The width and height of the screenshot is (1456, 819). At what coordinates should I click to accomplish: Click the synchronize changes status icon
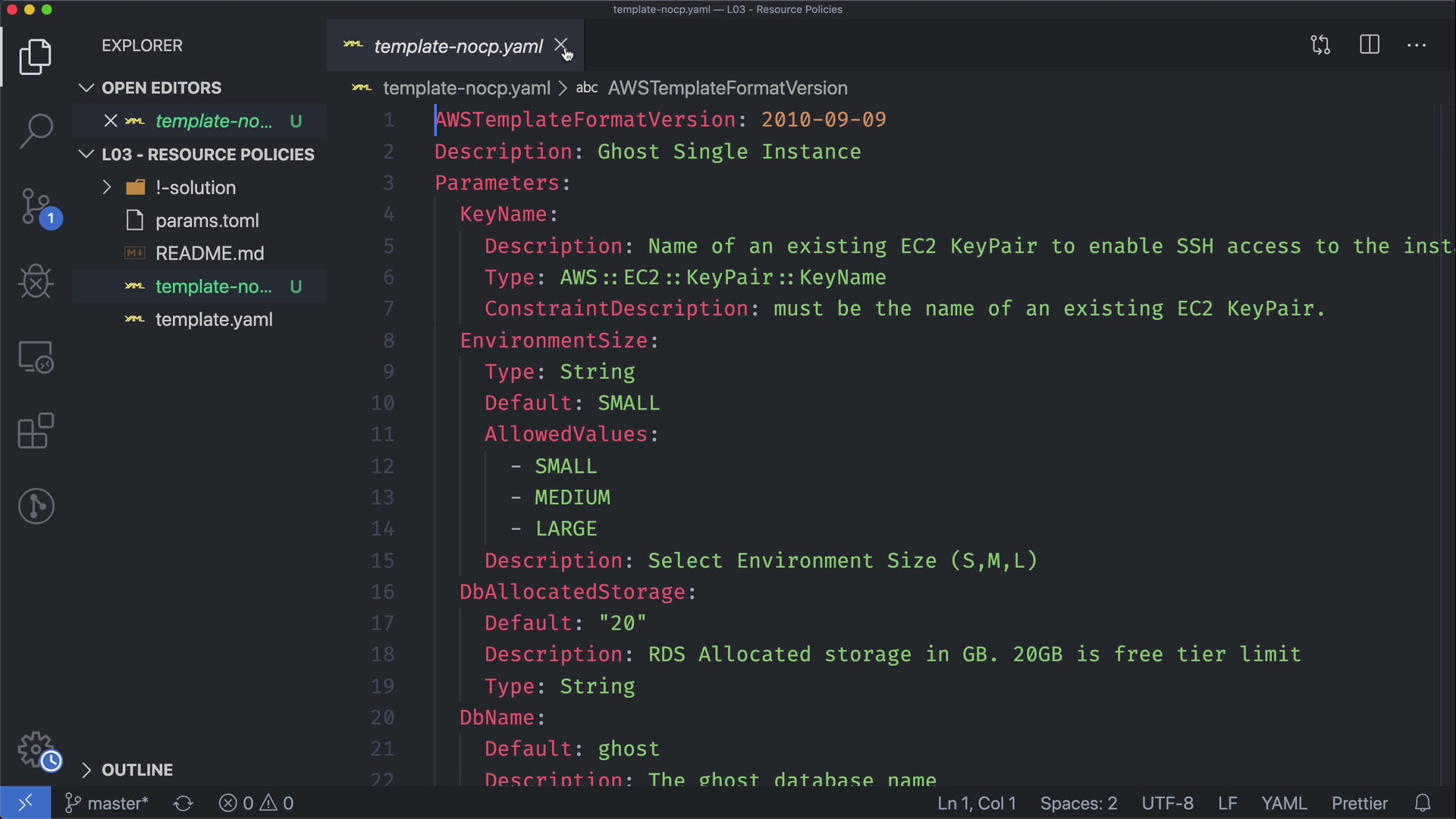click(x=183, y=803)
